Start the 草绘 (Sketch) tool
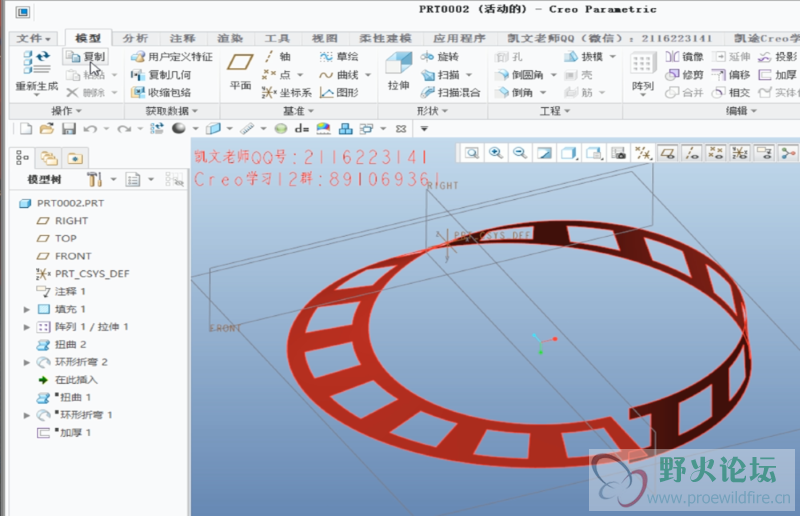This screenshot has height=516, width=800. [x=339, y=57]
